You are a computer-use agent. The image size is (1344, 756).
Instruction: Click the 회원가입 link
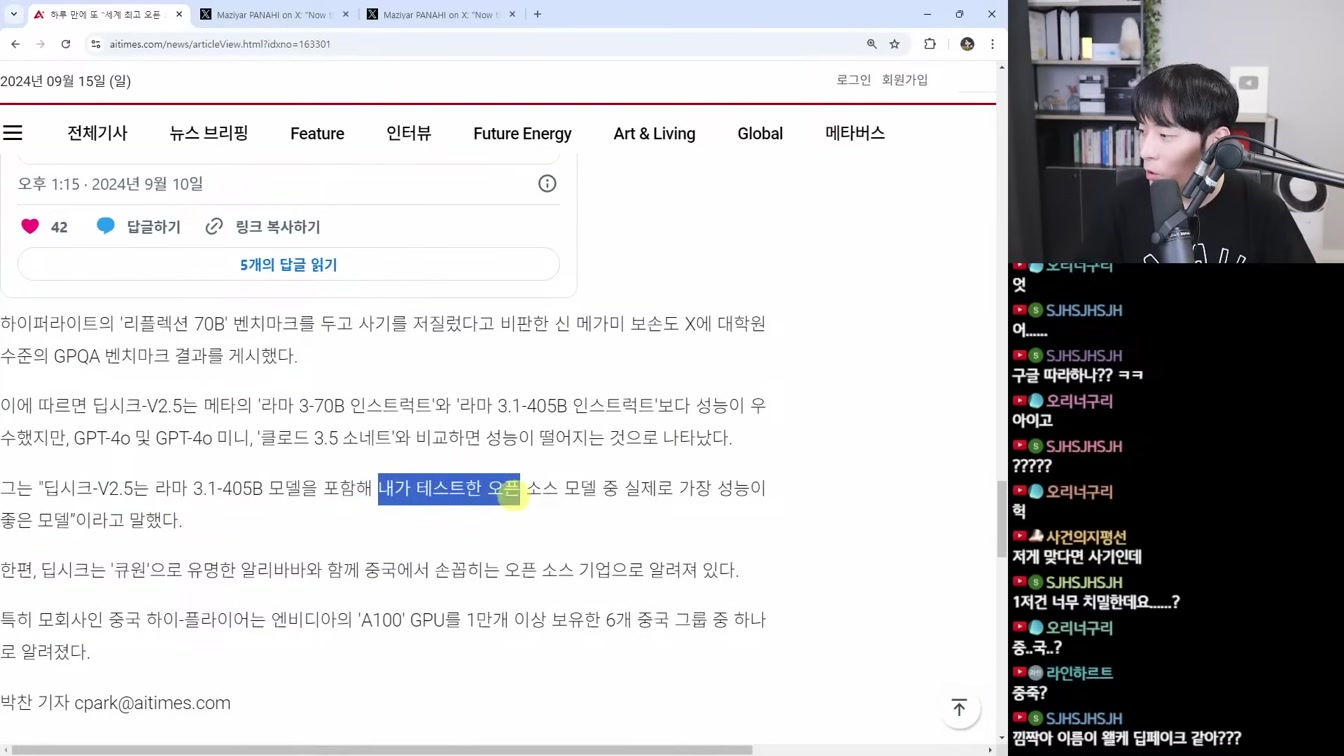[x=905, y=80]
